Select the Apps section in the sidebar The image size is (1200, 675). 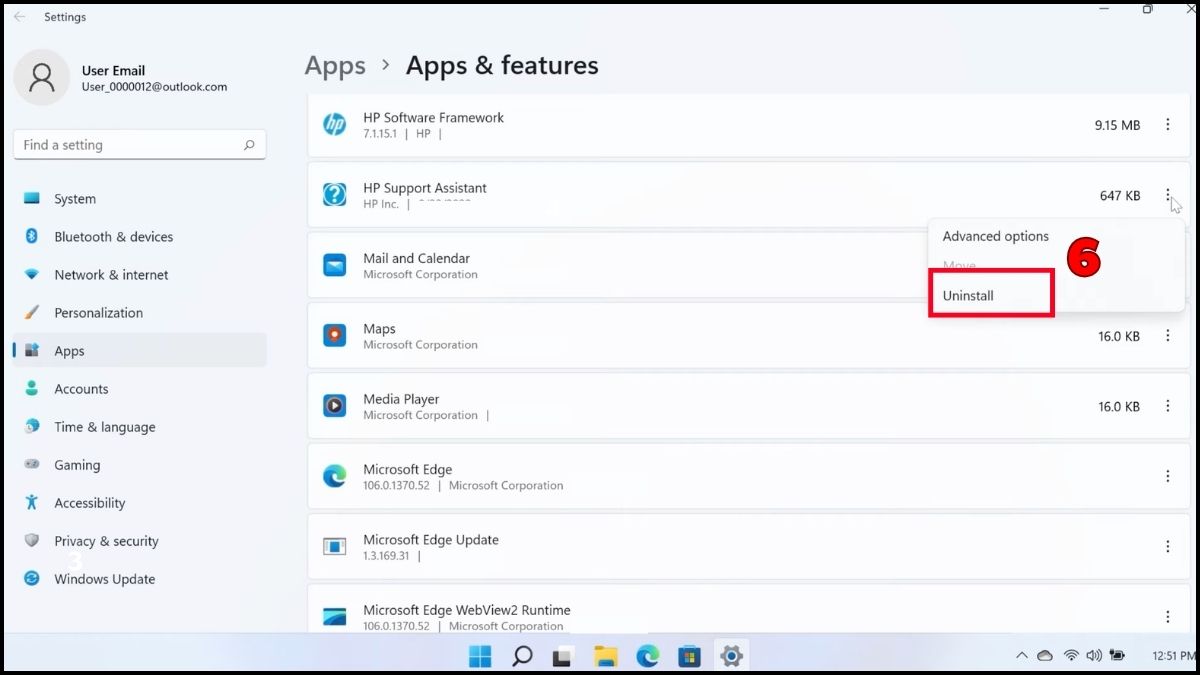pyautogui.click(x=140, y=351)
